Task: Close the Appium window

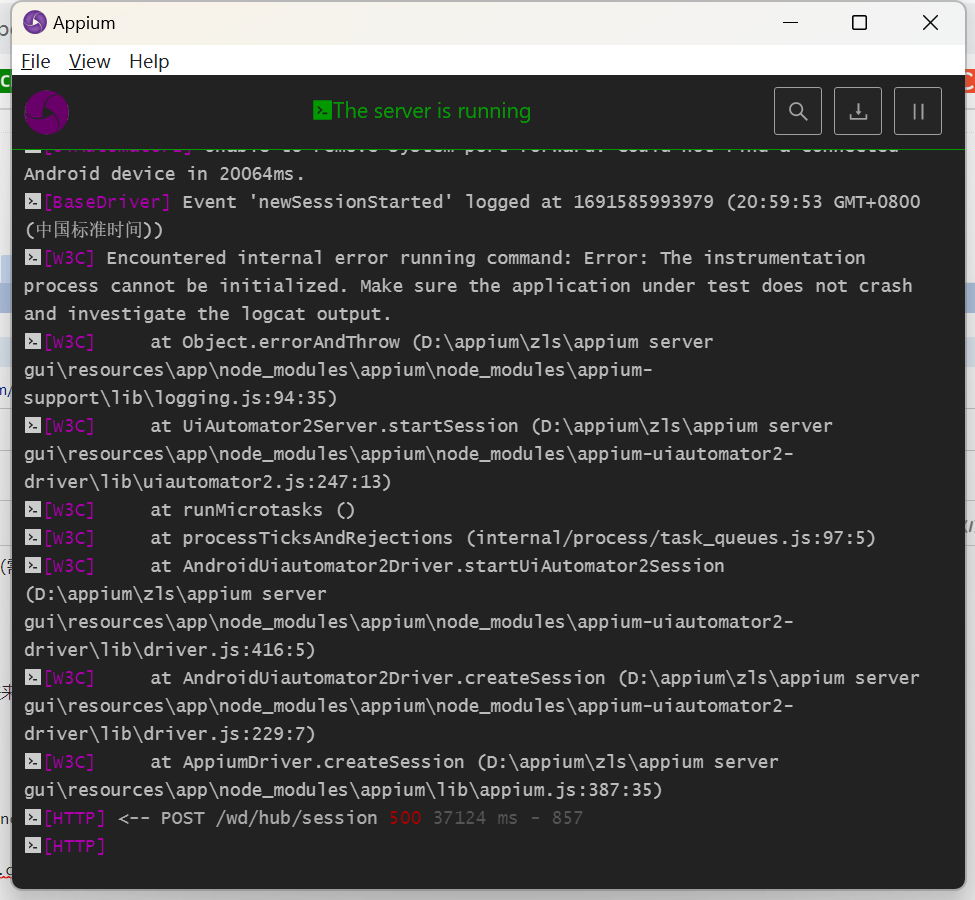Action: tap(930, 23)
